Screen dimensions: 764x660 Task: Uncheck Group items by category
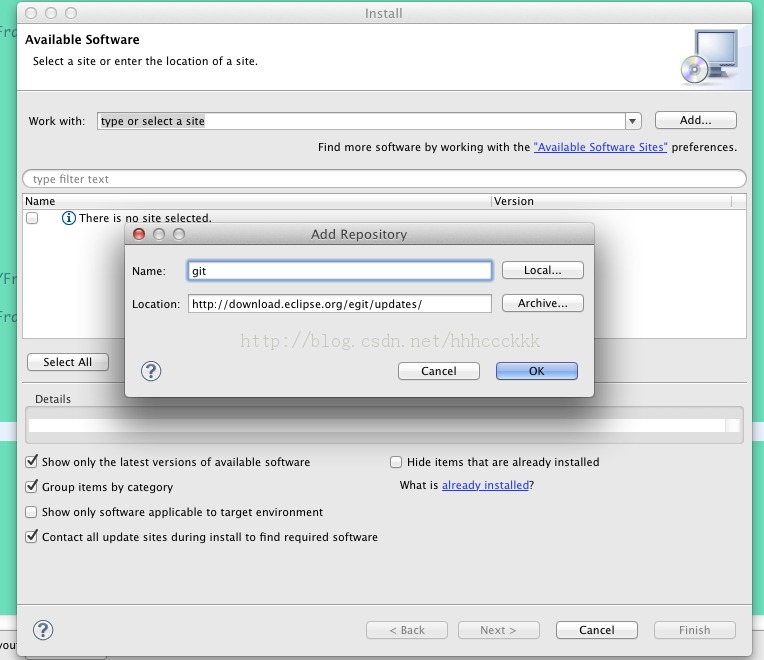[x=31, y=486]
